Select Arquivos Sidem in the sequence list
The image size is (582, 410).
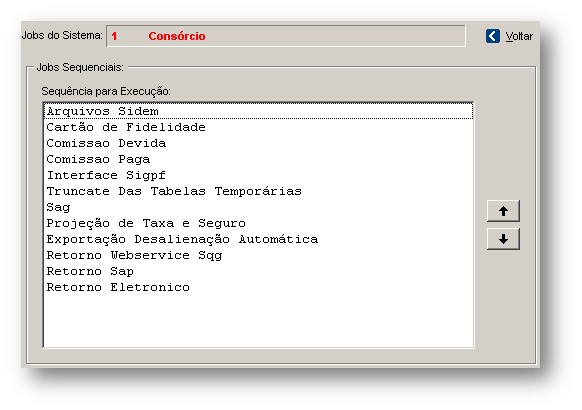(258, 111)
